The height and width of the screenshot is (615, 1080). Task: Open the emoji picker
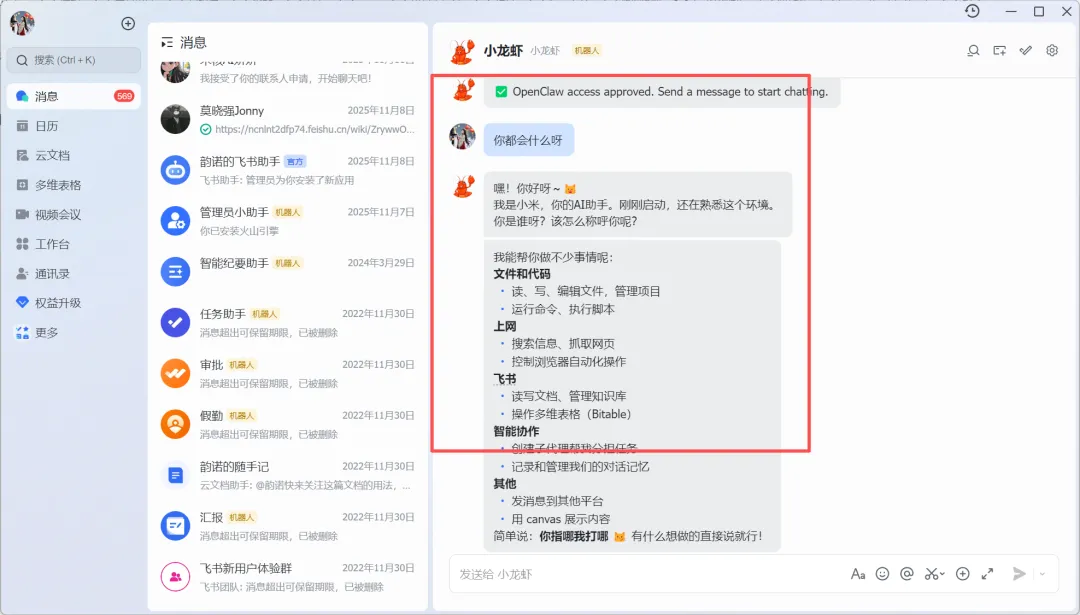(x=882, y=574)
